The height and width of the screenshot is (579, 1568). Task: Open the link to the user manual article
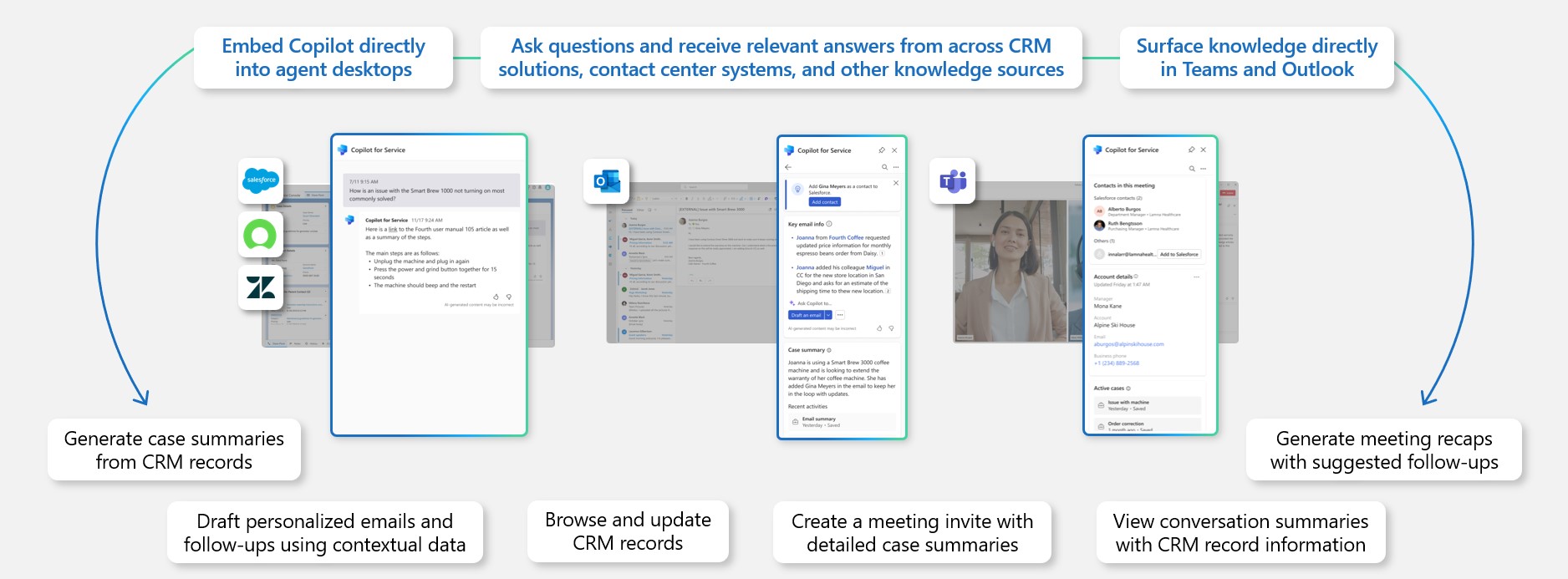tap(392, 229)
